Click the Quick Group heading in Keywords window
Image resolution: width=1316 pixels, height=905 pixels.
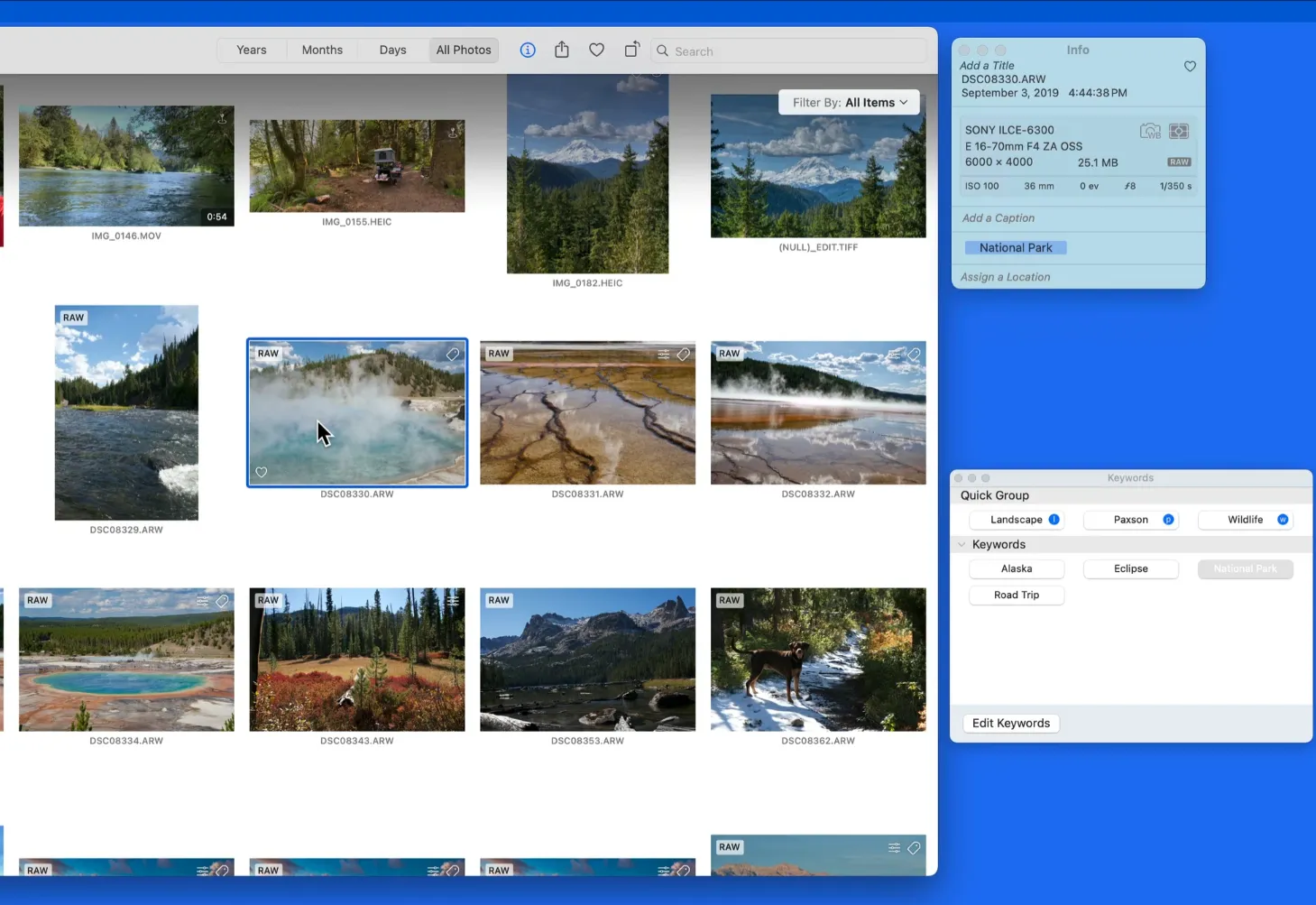point(995,495)
